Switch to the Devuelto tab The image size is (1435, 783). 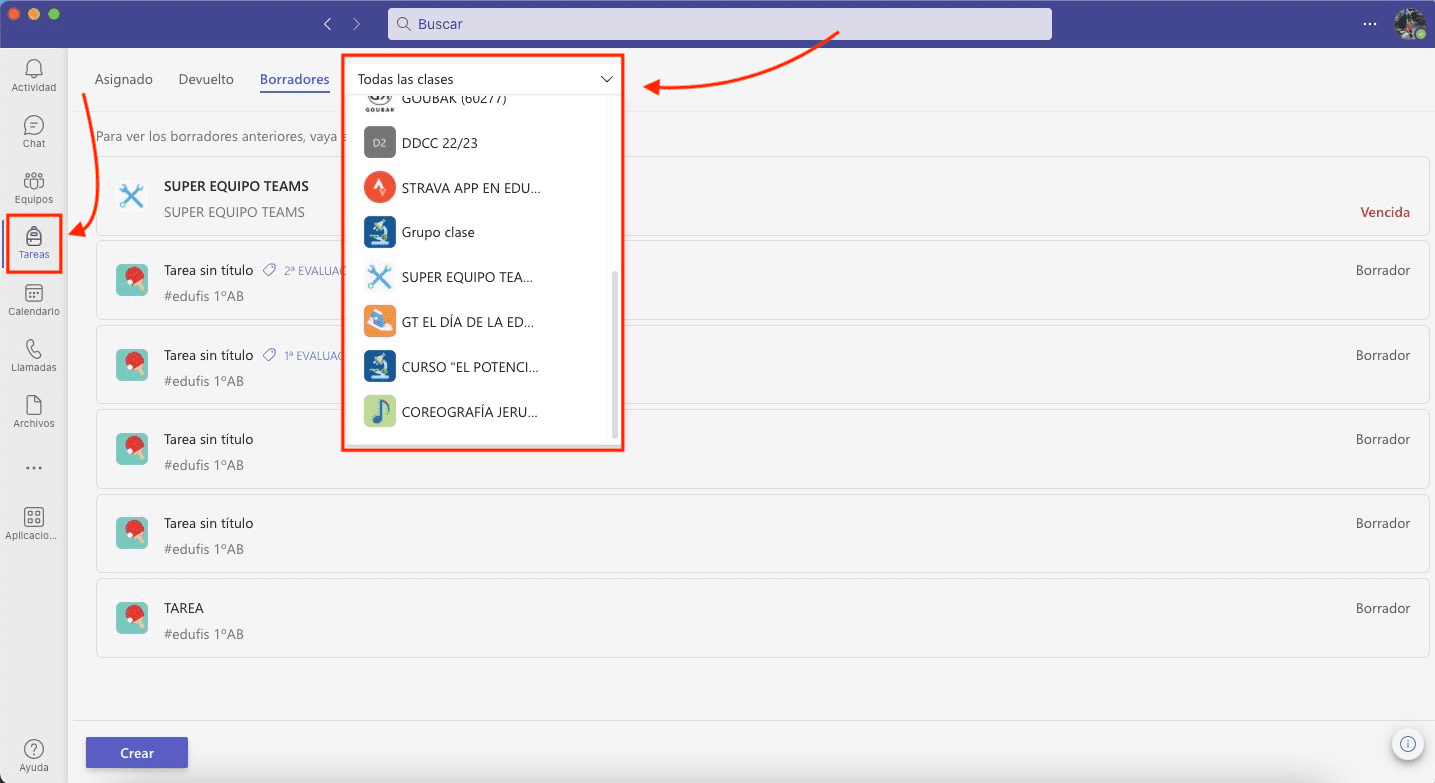point(206,79)
